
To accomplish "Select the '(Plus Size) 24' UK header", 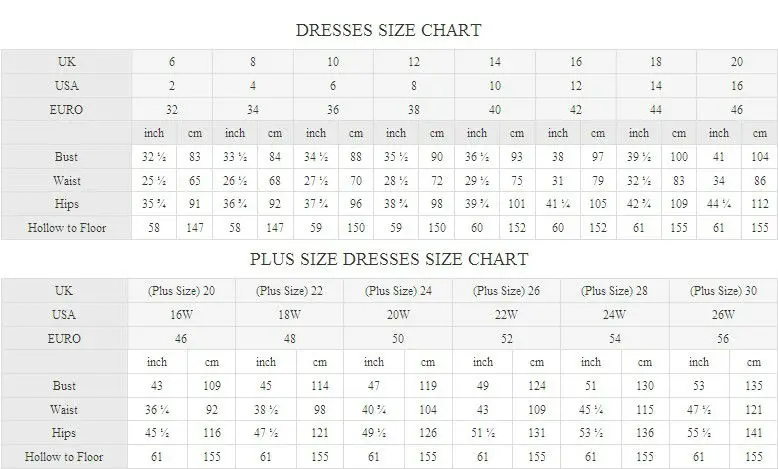I will (397, 291).
